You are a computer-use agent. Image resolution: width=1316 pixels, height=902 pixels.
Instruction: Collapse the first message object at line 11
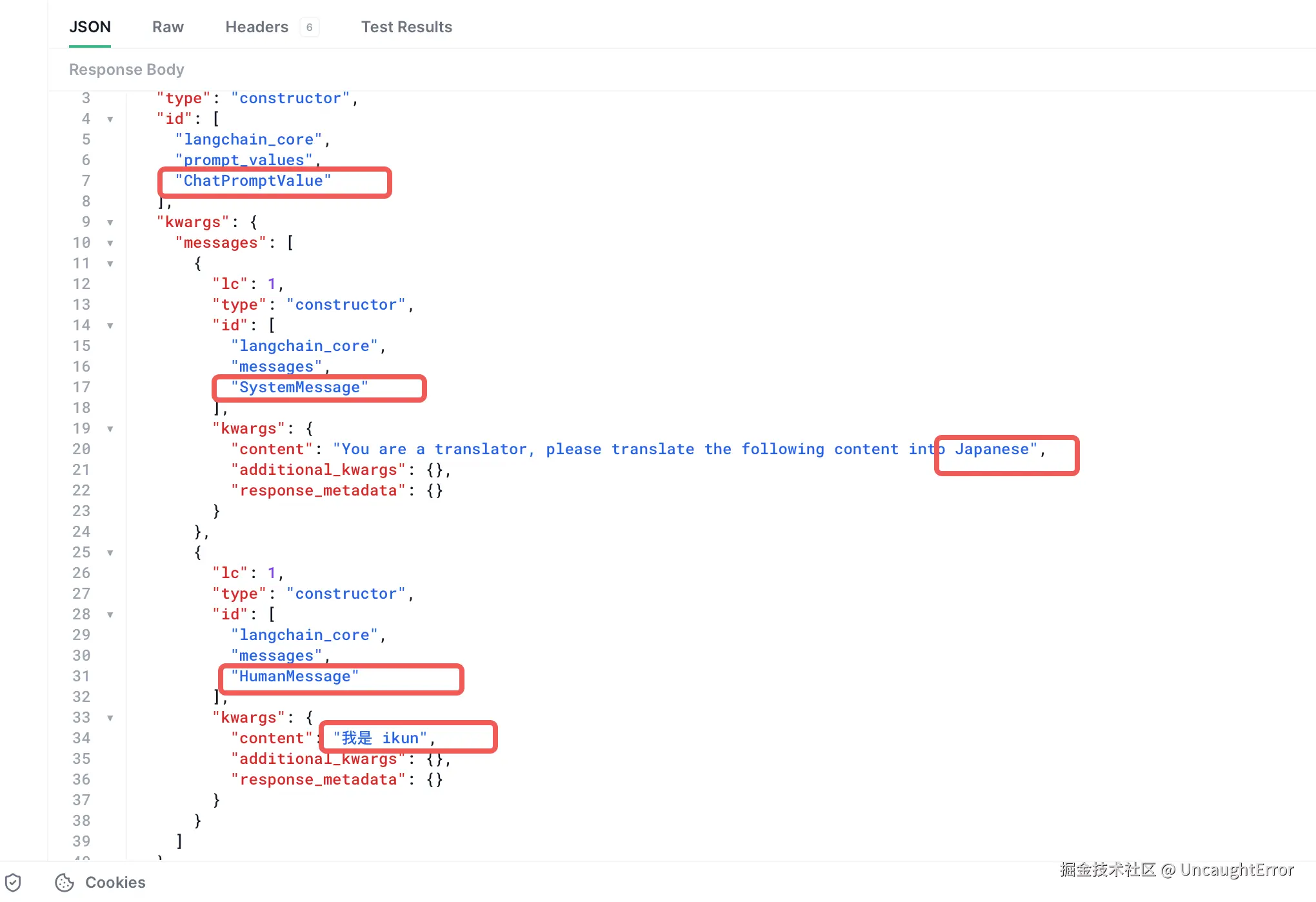pyautogui.click(x=110, y=264)
